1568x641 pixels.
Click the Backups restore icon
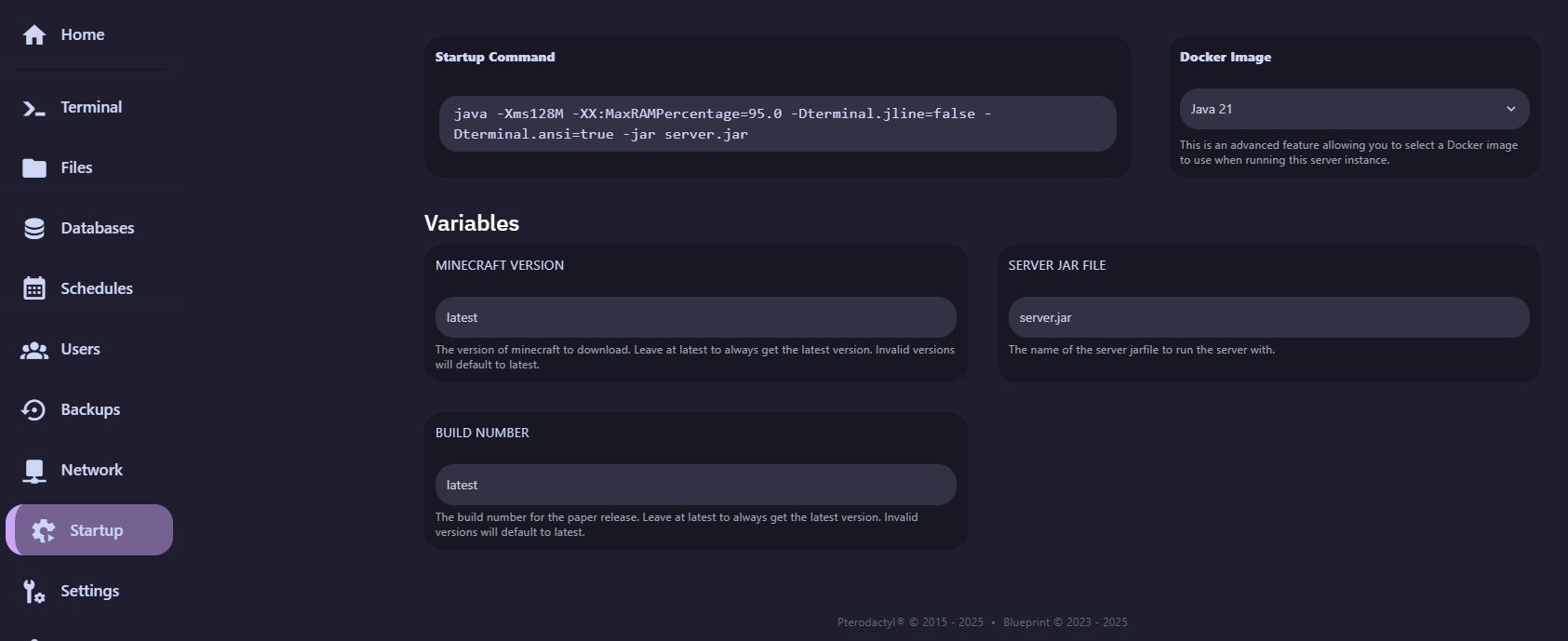34,410
